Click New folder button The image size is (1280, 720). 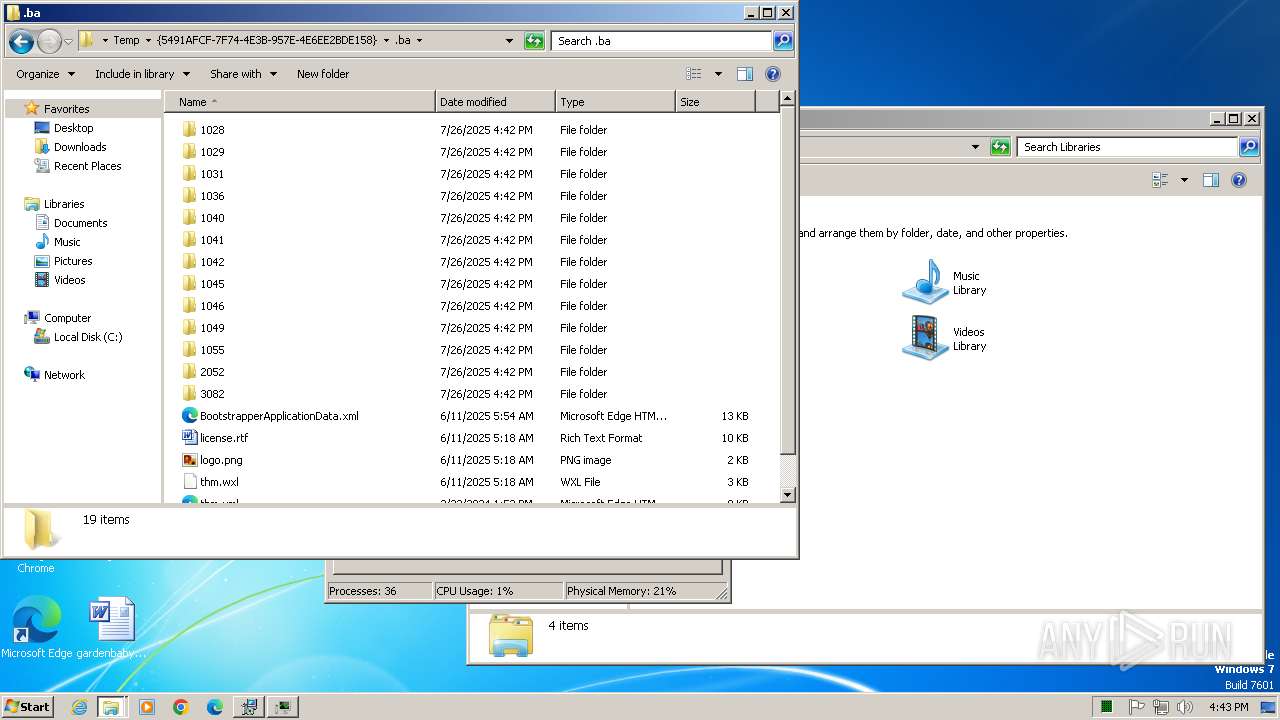click(x=323, y=74)
